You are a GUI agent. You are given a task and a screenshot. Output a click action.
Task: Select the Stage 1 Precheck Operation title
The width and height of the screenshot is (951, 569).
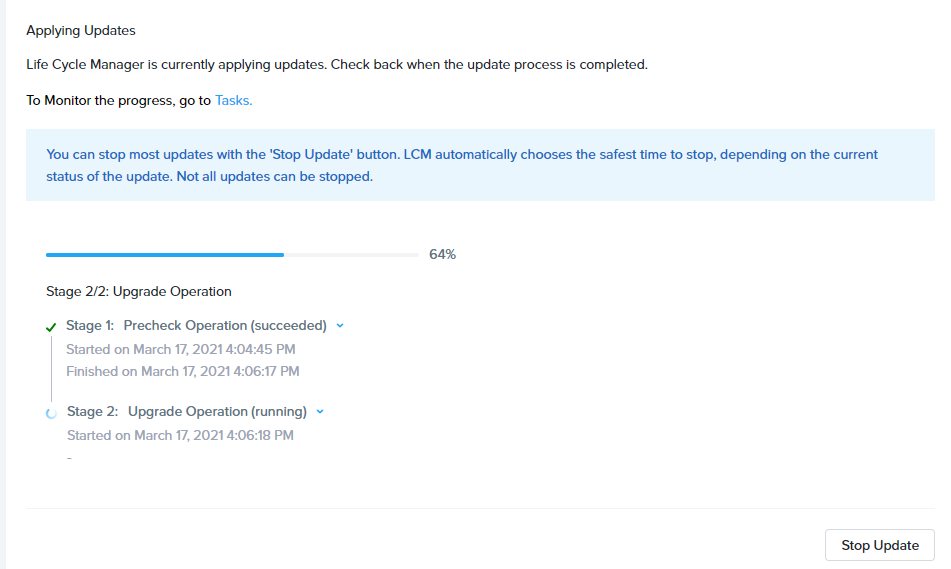point(197,325)
